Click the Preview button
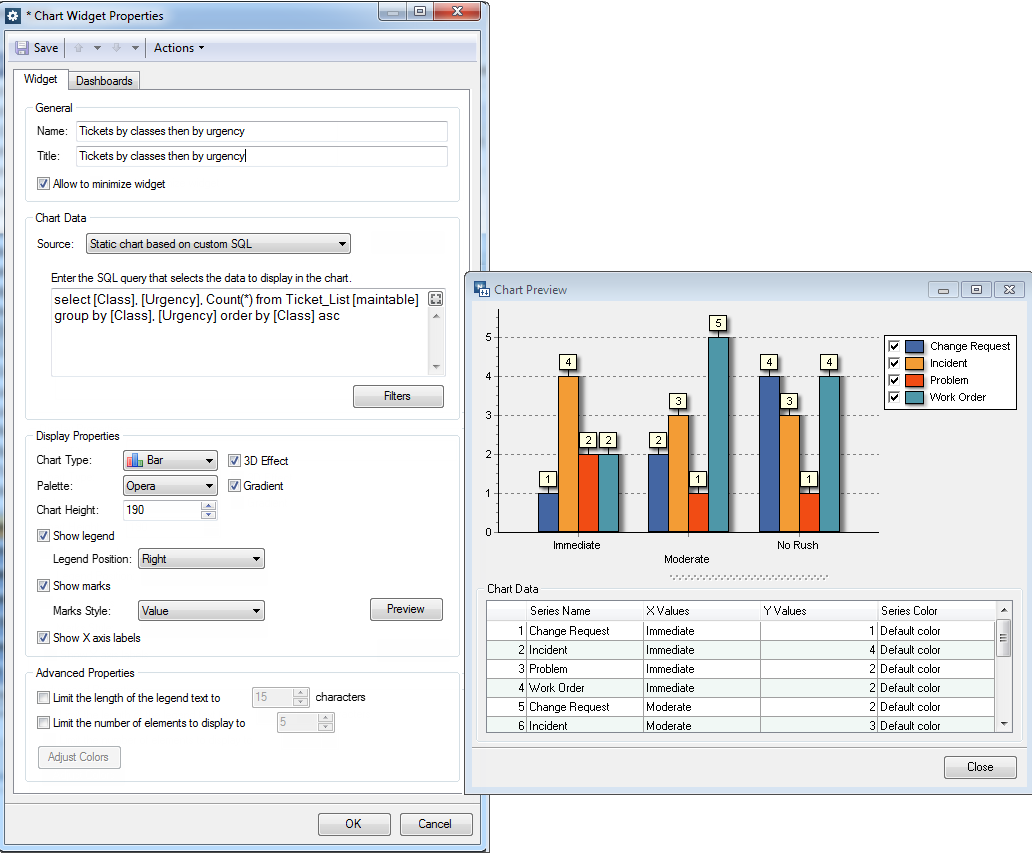Screen dimensions: 1032x853 [x=406, y=609]
